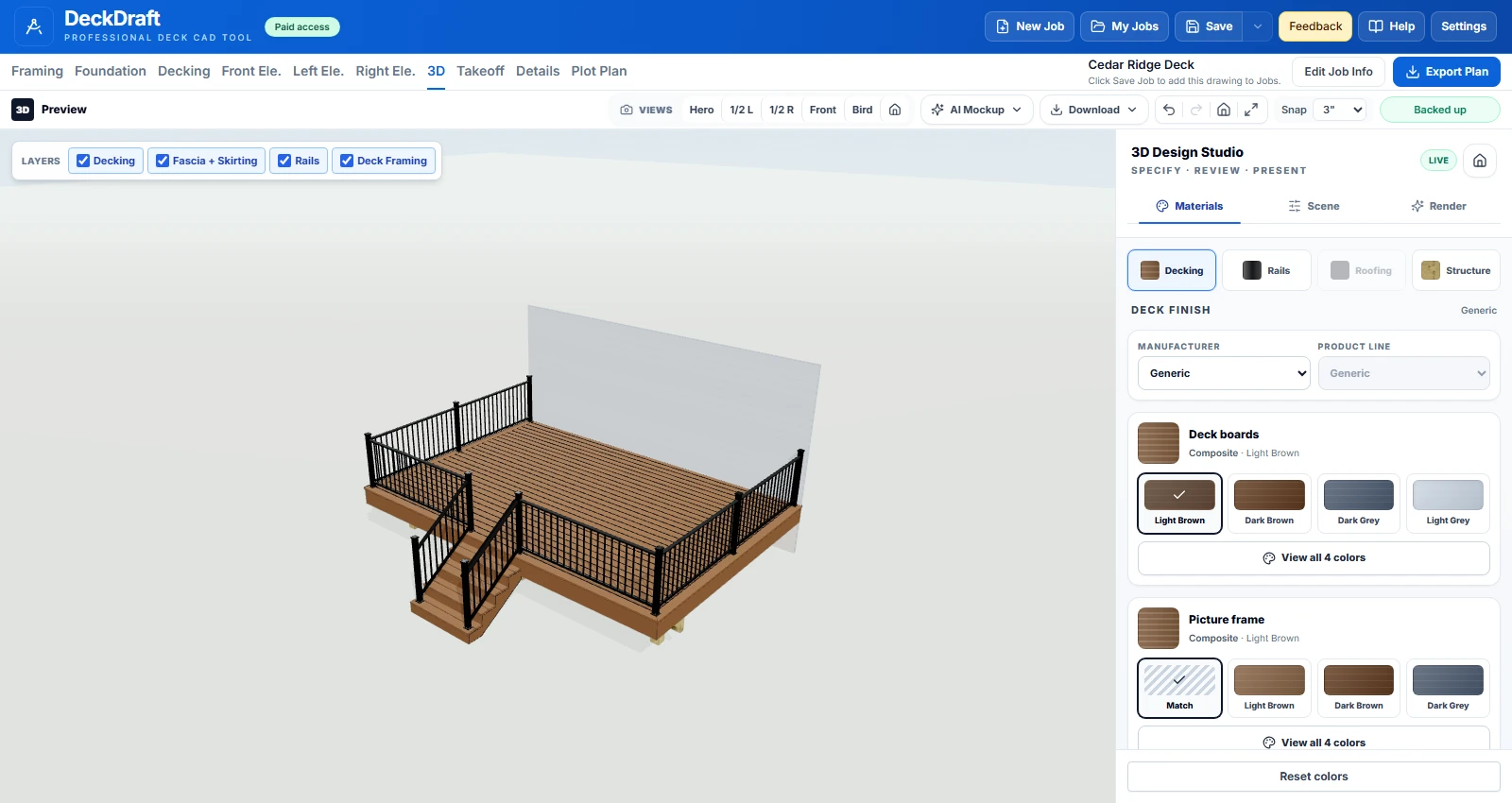Screen dimensions: 1512x803
Task: Open the Takeoff tab
Action: tap(480, 71)
